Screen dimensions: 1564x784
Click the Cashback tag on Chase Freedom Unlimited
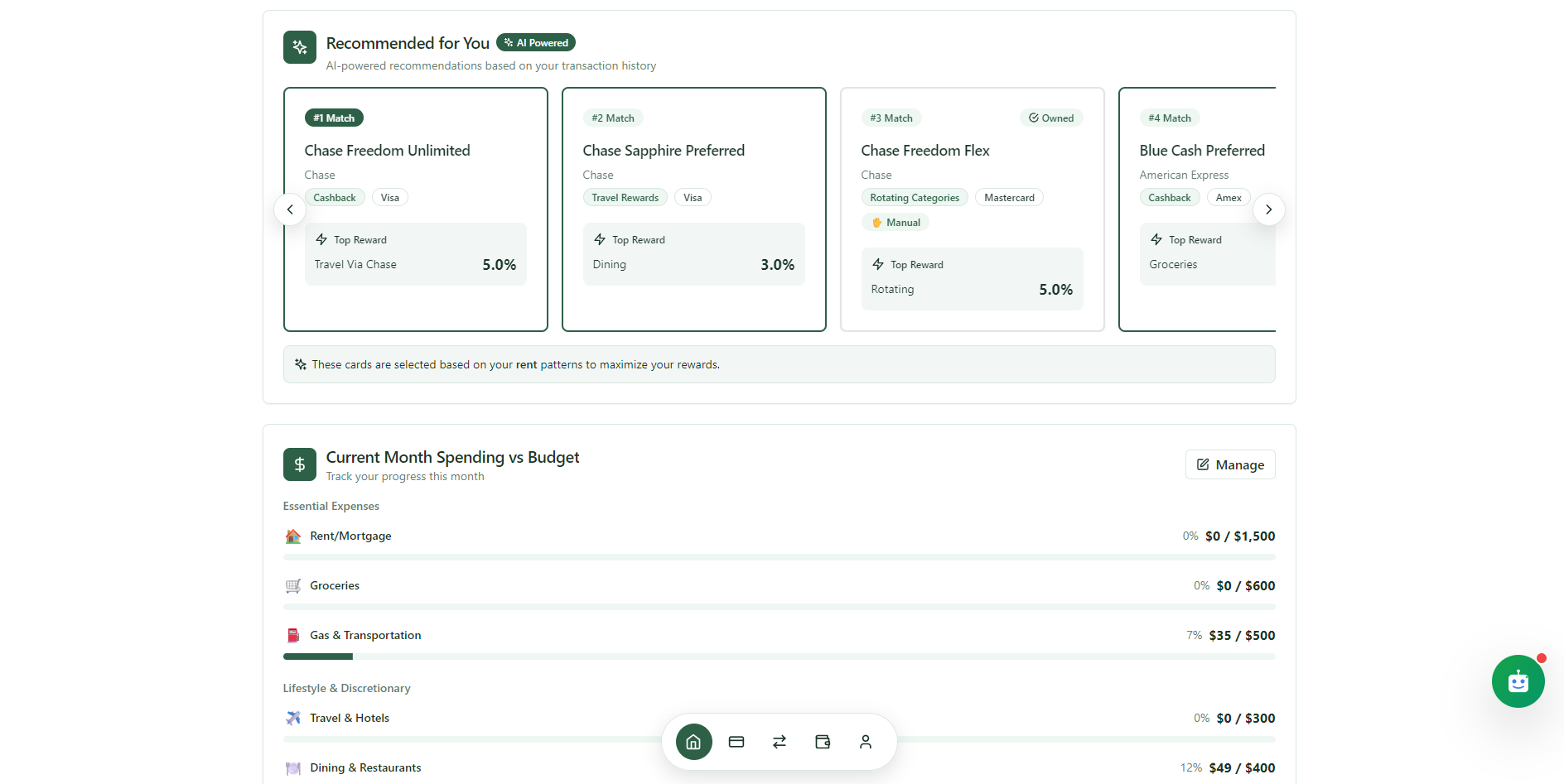pyautogui.click(x=335, y=197)
